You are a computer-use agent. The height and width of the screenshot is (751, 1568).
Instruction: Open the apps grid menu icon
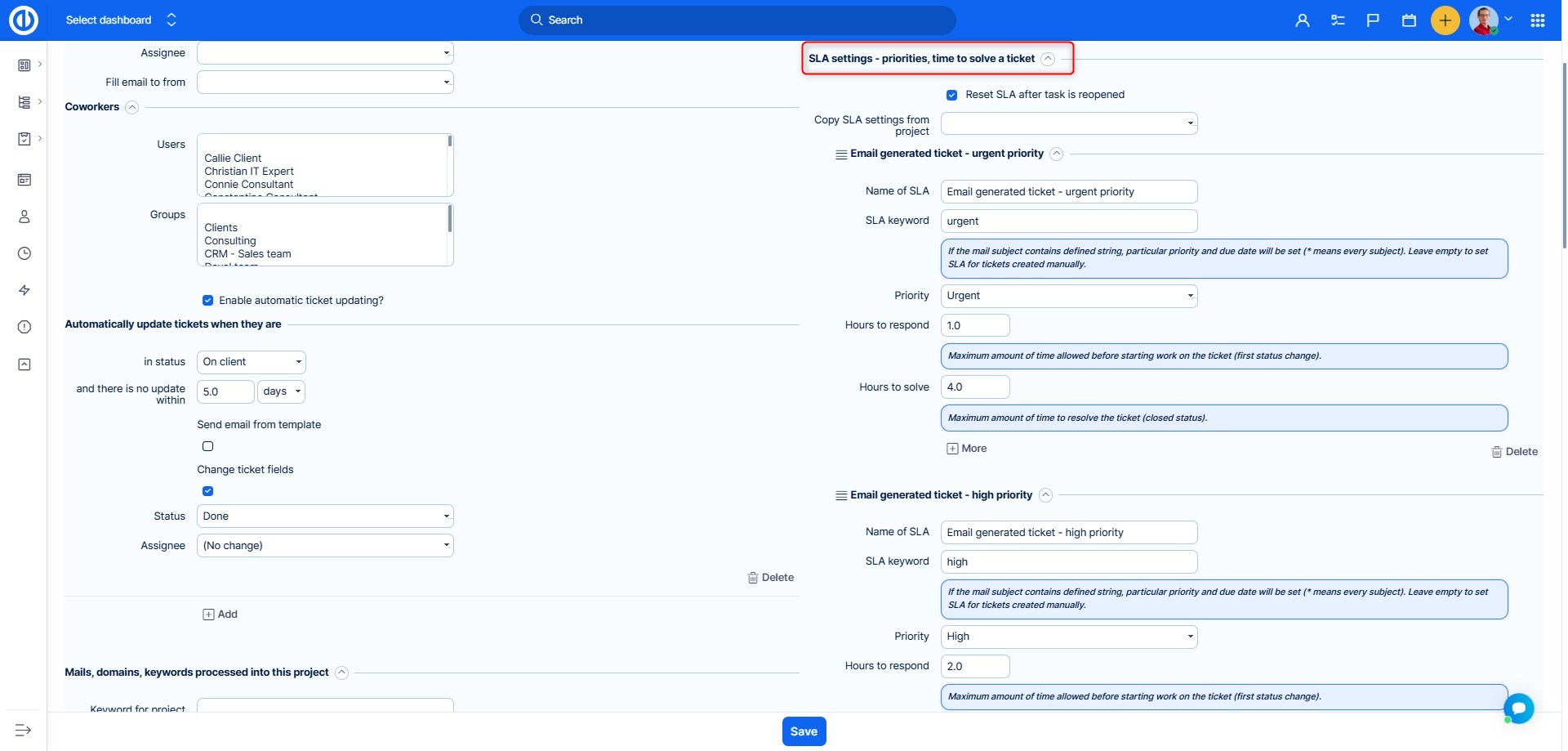click(x=1537, y=20)
